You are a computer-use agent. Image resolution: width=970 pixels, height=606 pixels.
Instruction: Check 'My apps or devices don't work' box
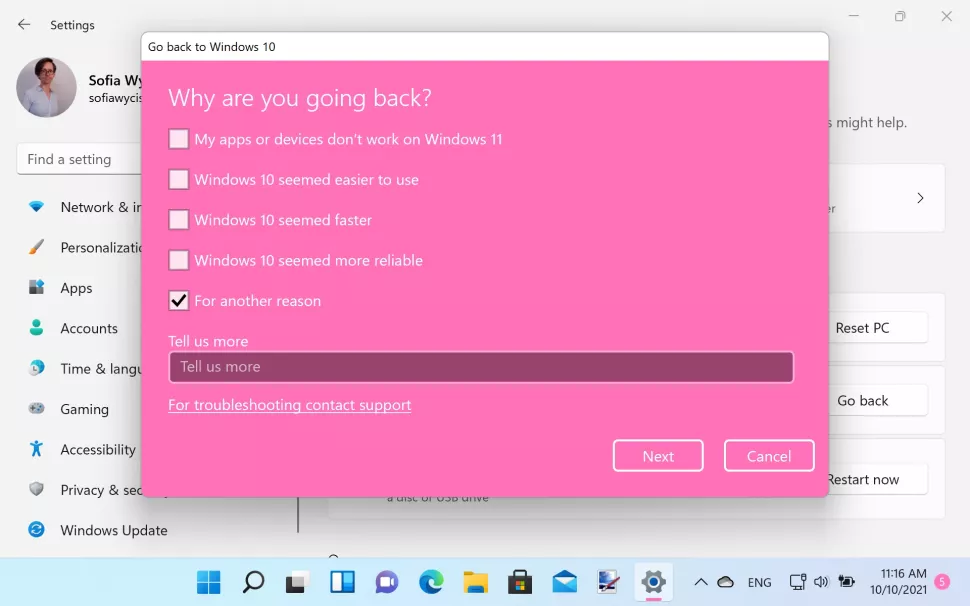[x=179, y=139]
